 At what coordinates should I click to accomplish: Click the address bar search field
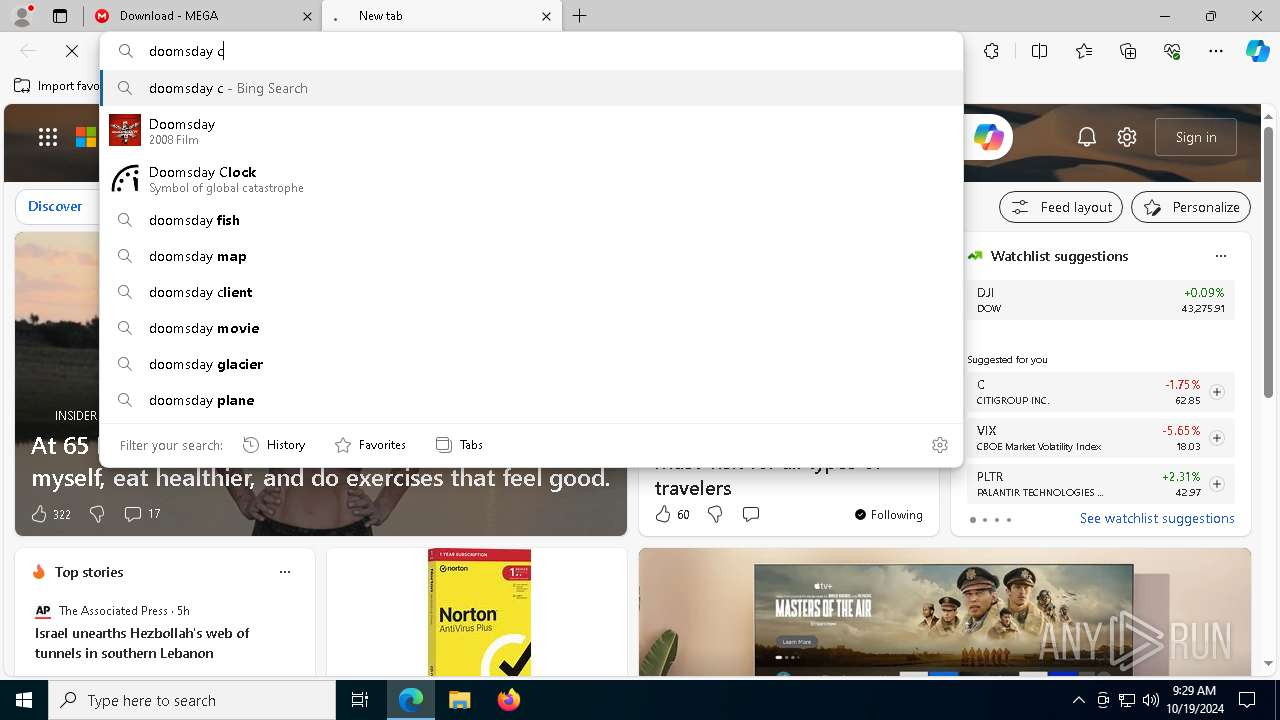531,51
